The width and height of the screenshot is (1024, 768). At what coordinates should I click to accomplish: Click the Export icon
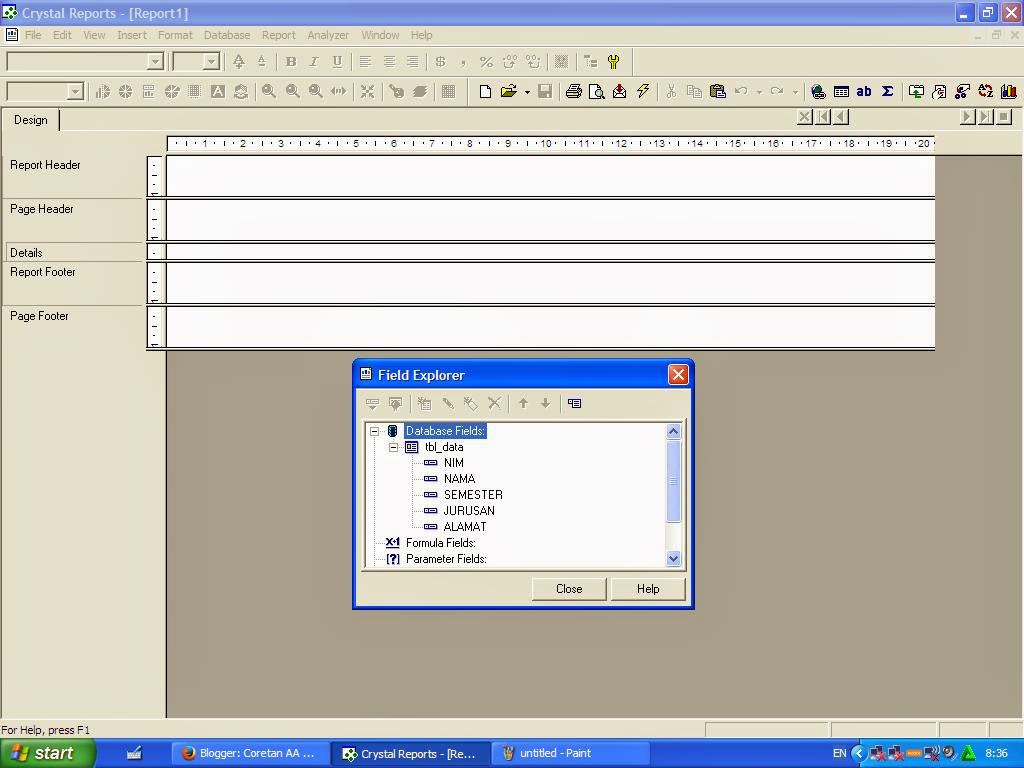[x=619, y=91]
